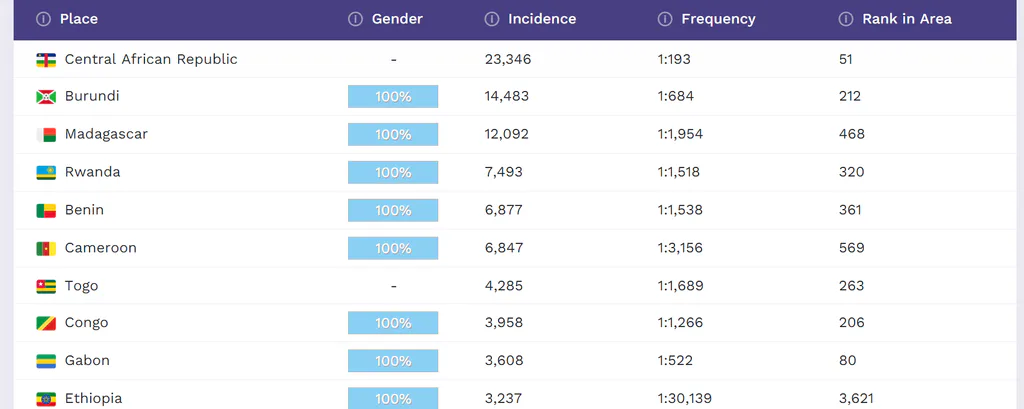Image resolution: width=1024 pixels, height=409 pixels.
Task: Click Gabon's 100% gender bar
Action: 393,361
